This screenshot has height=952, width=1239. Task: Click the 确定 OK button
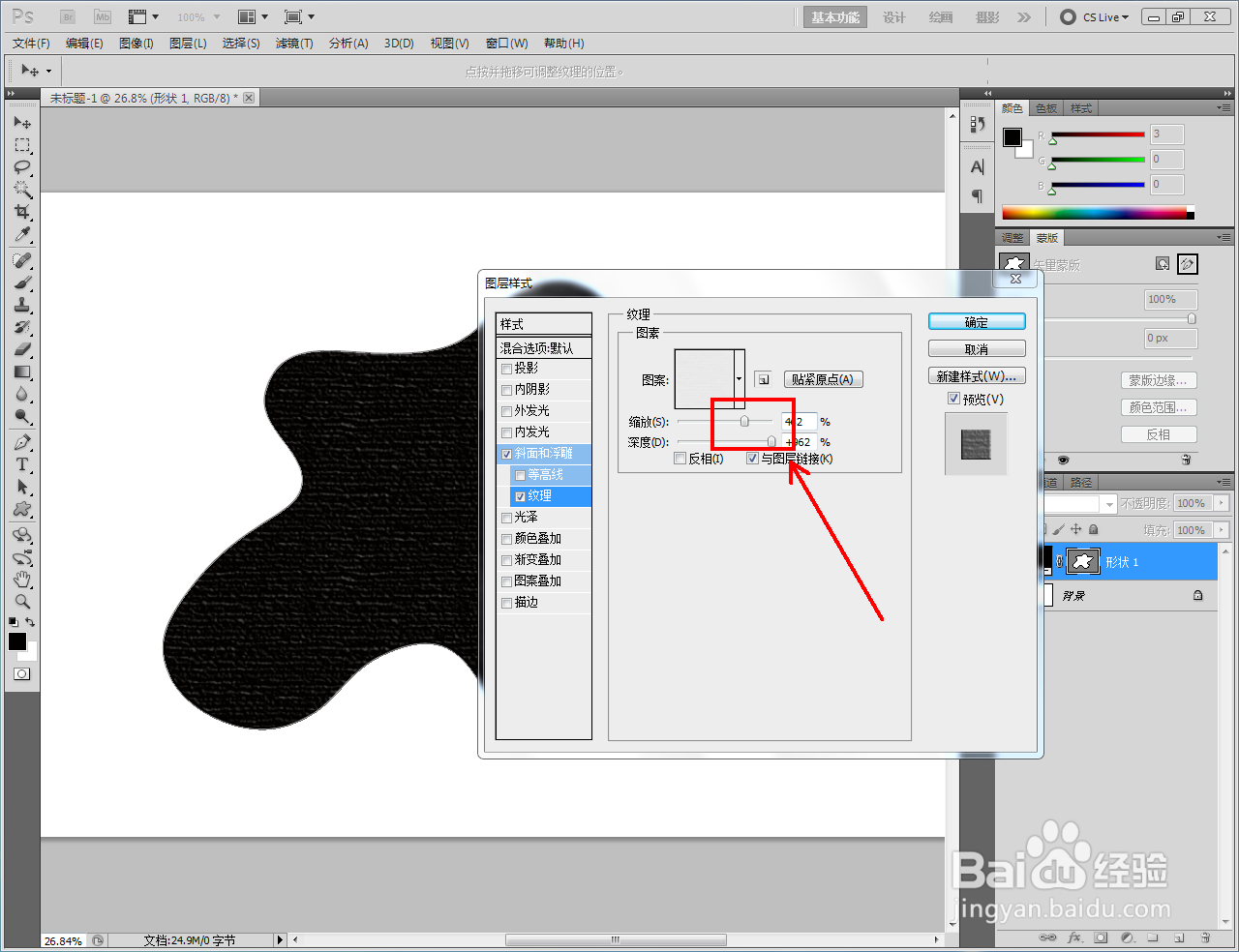tap(977, 322)
